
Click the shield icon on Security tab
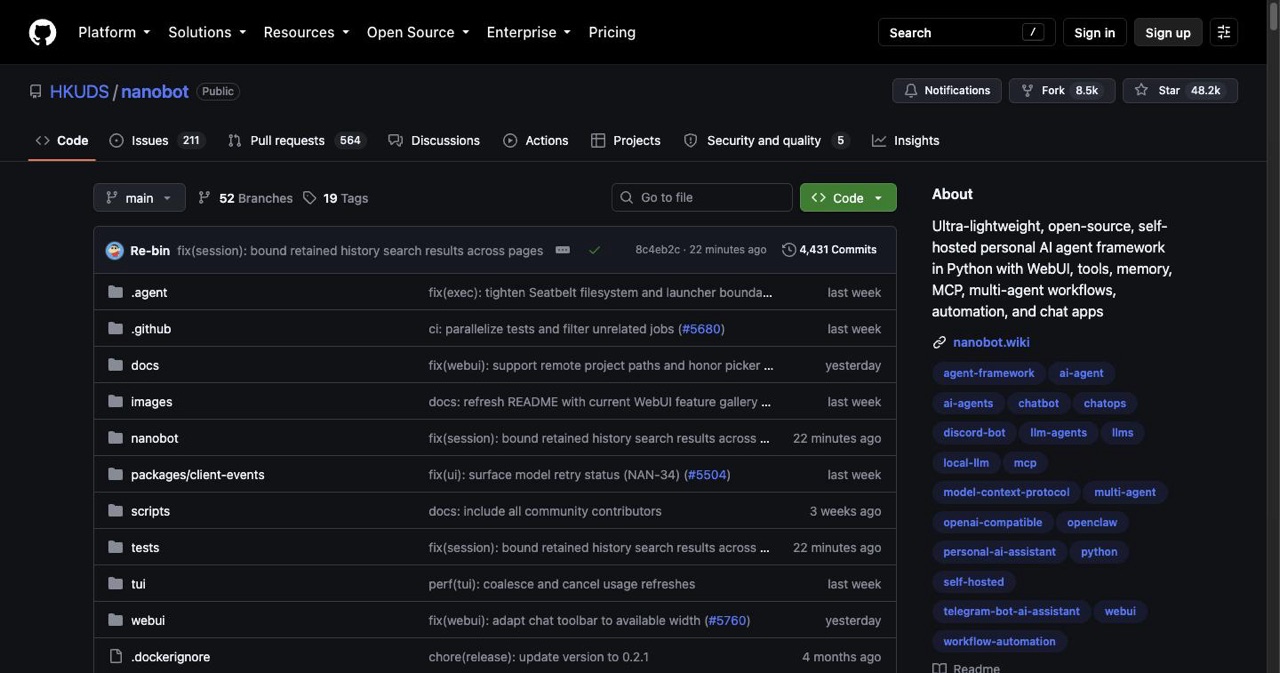click(690, 141)
